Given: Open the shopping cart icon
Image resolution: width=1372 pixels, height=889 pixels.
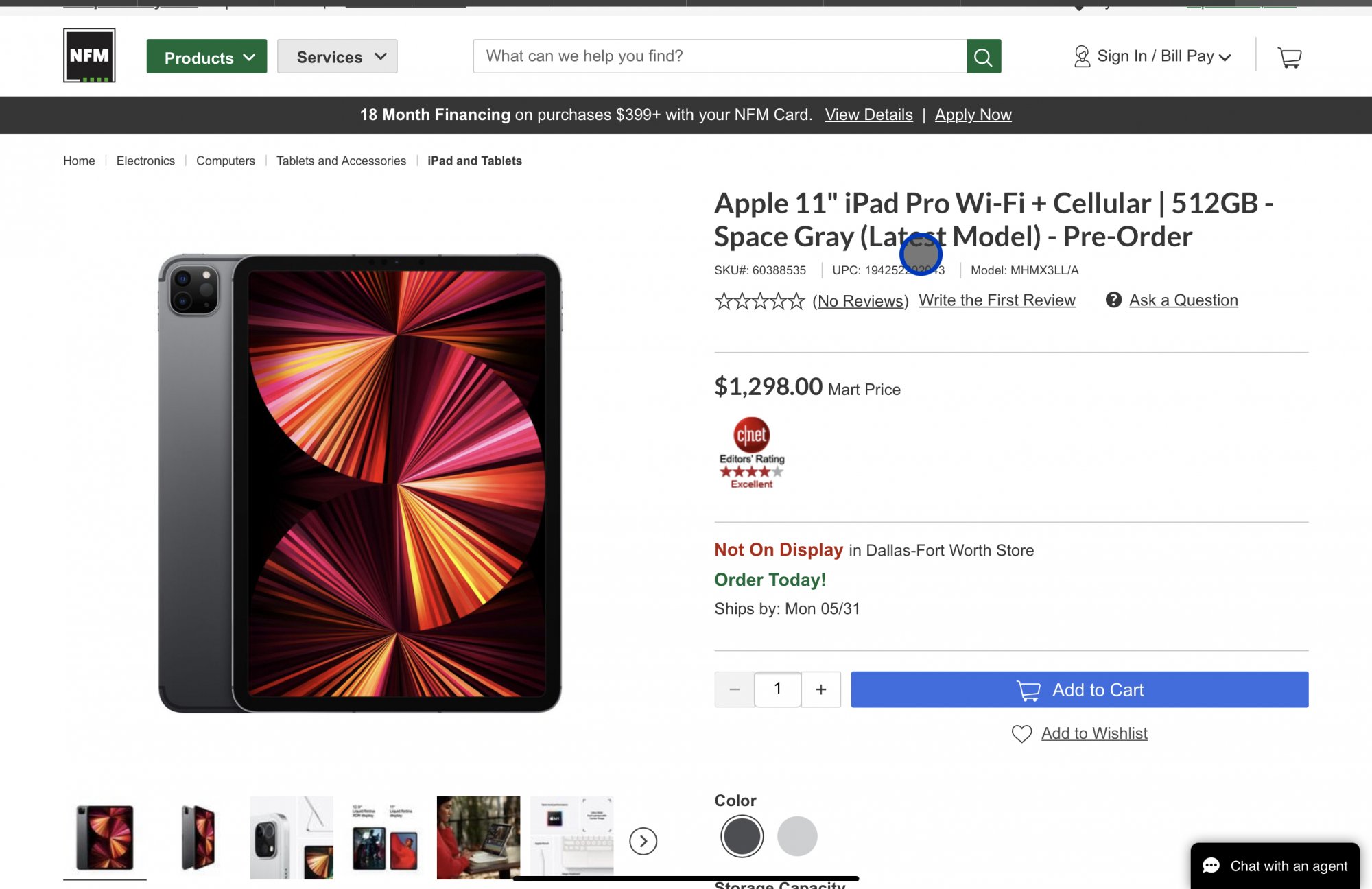Looking at the screenshot, I should [1289, 57].
